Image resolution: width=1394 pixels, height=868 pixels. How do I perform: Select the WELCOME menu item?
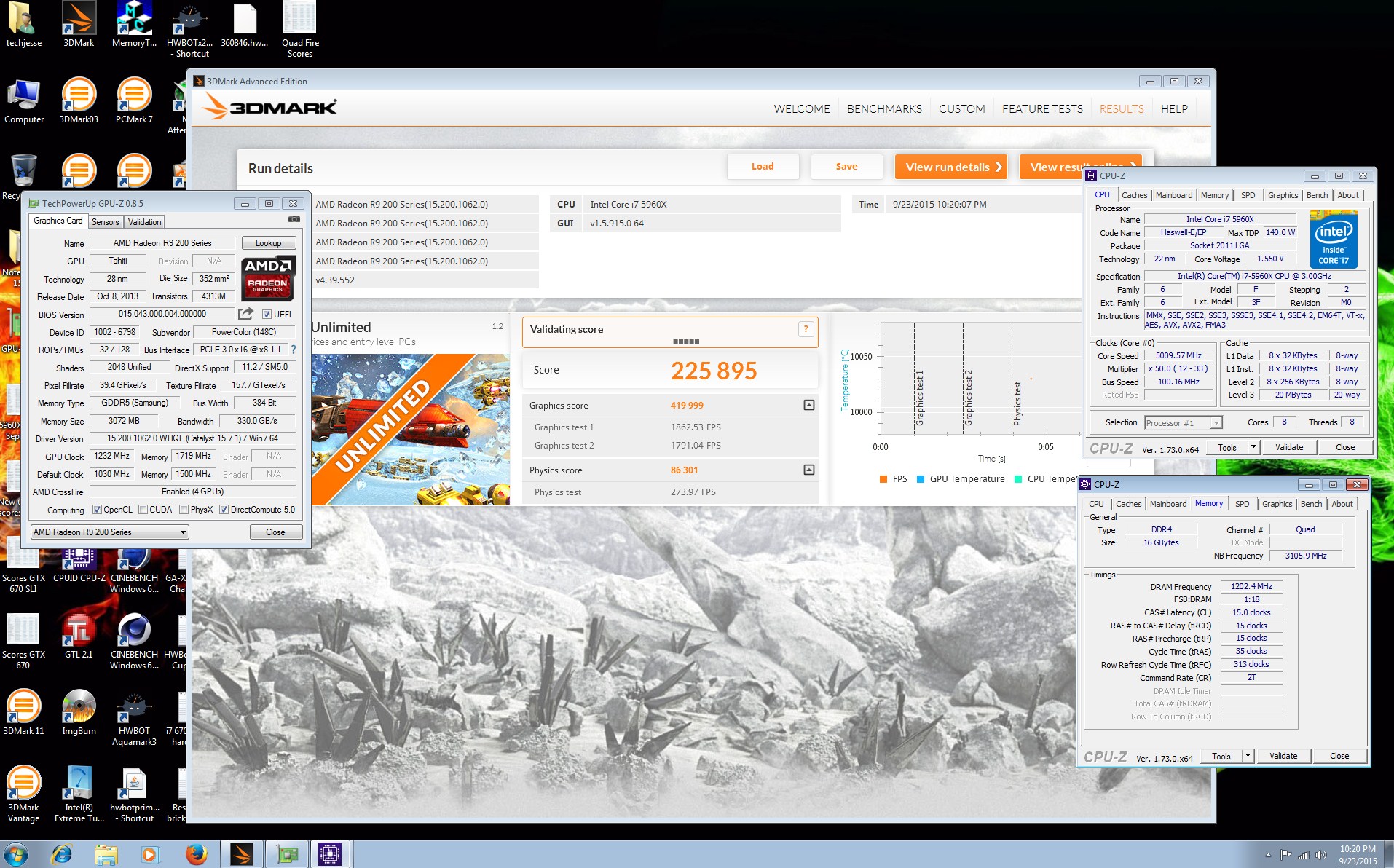click(802, 108)
